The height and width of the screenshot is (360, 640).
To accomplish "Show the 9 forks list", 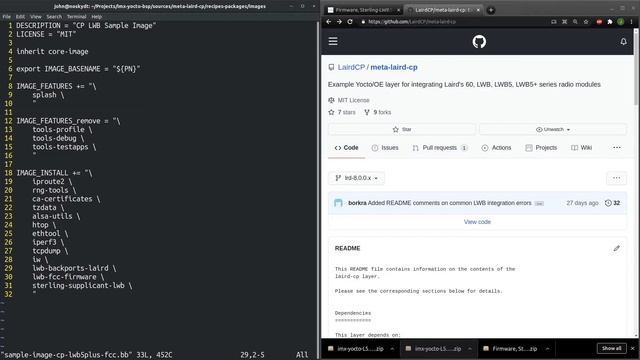I will [378, 112].
